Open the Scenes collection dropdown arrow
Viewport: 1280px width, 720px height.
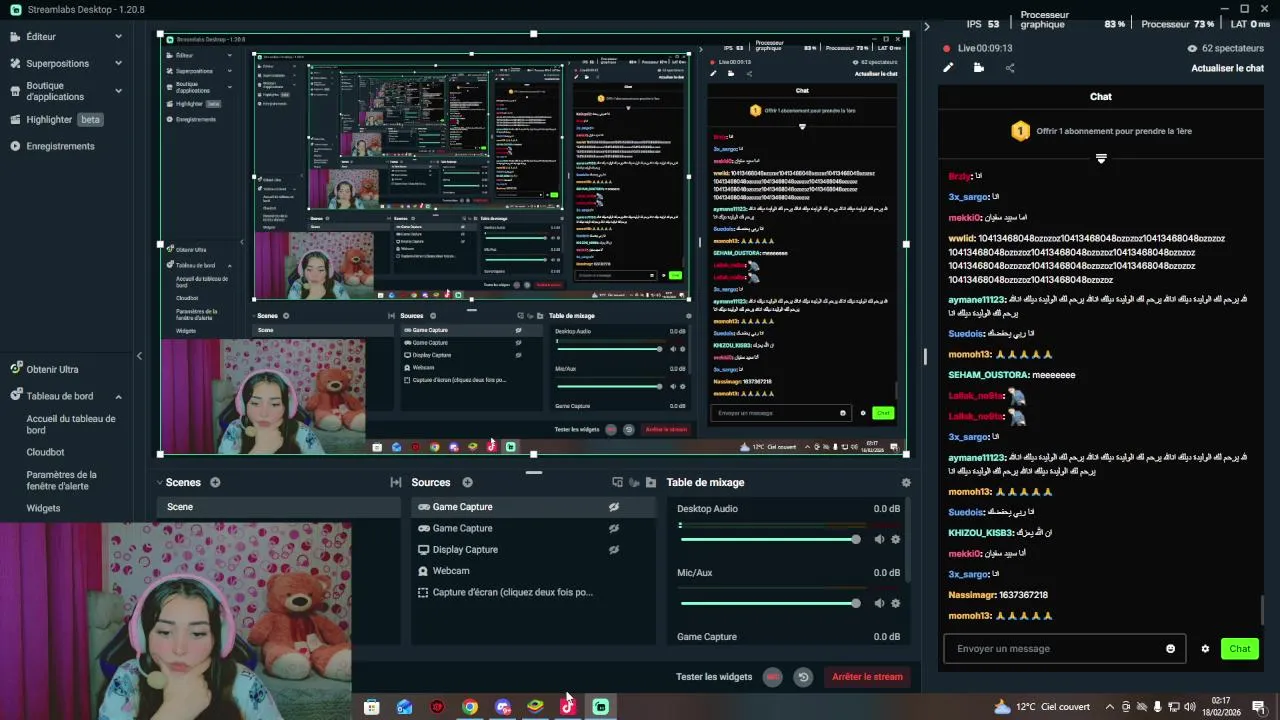tap(159, 482)
